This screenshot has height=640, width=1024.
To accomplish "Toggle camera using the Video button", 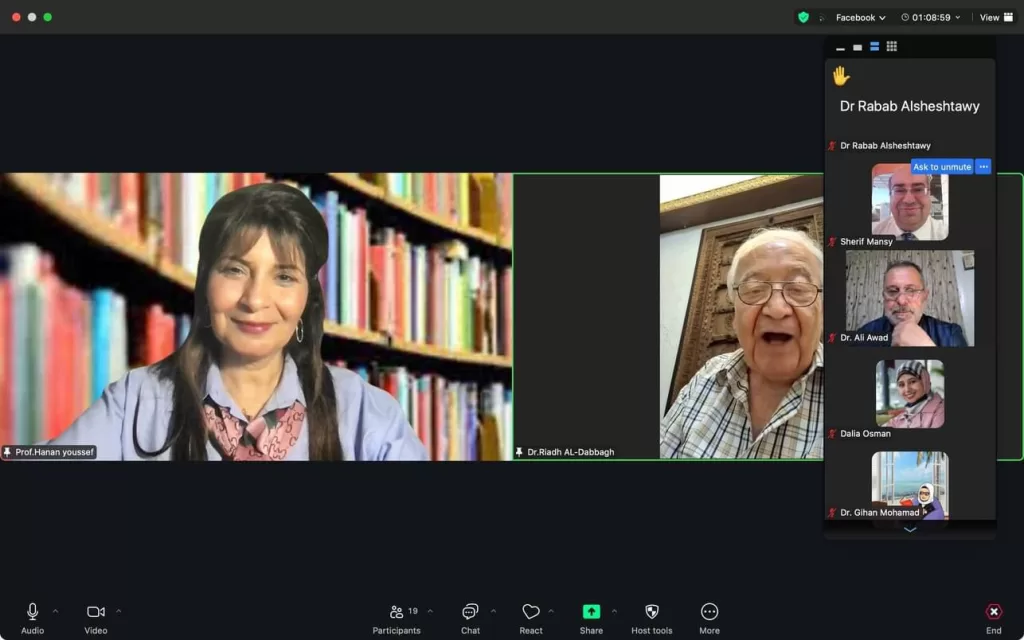I will (x=96, y=612).
